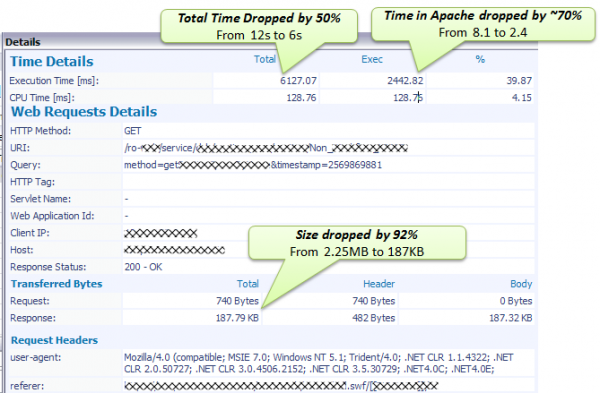Select the 187.32 KB response body value
600x393 pixels.
pos(511,318)
